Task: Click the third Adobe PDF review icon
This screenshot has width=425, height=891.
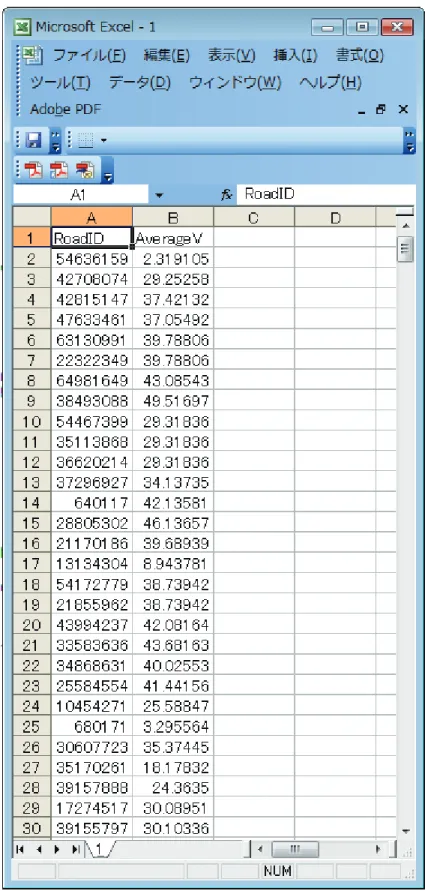Action: pos(83,169)
